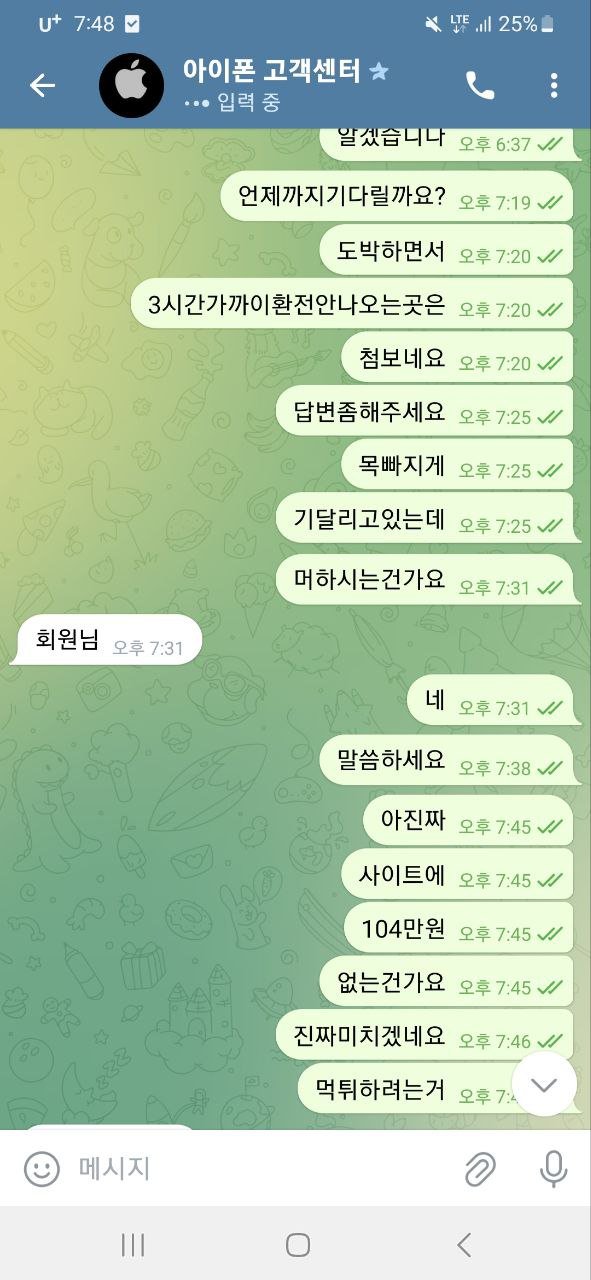Open the three-dot more options menu
This screenshot has height=1280, width=591.
[x=553, y=86]
